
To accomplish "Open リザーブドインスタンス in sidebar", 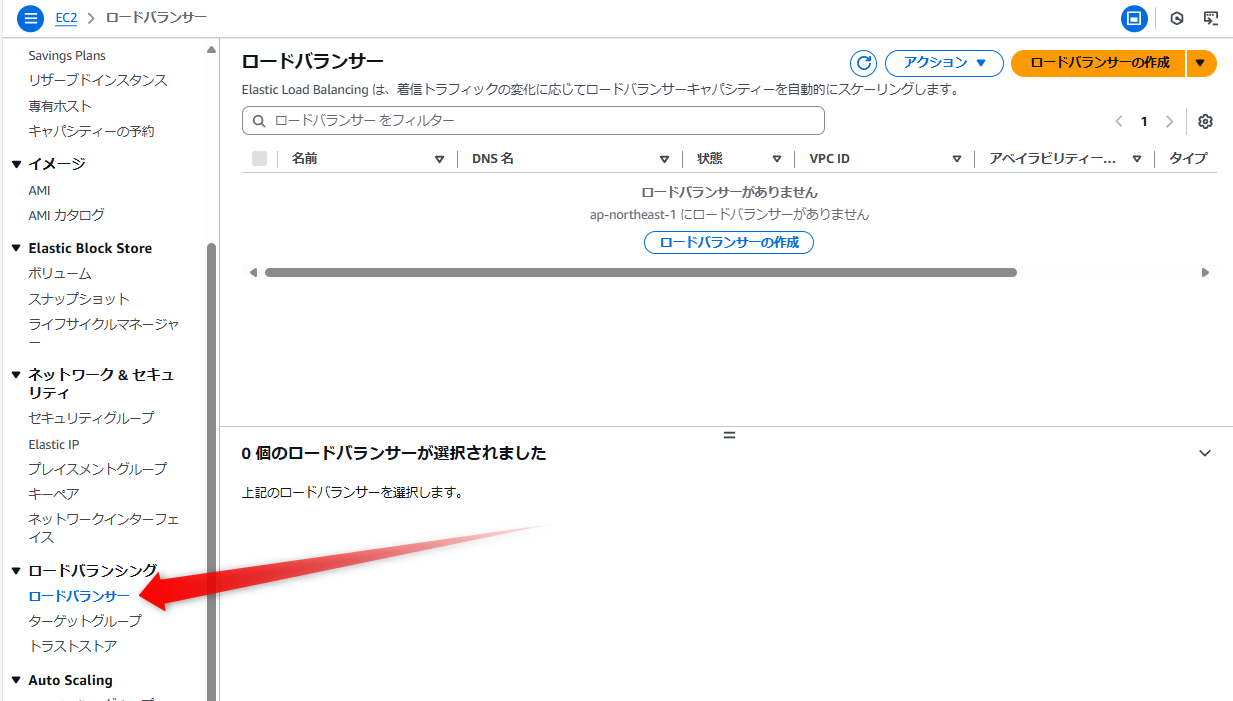I will click(98, 80).
